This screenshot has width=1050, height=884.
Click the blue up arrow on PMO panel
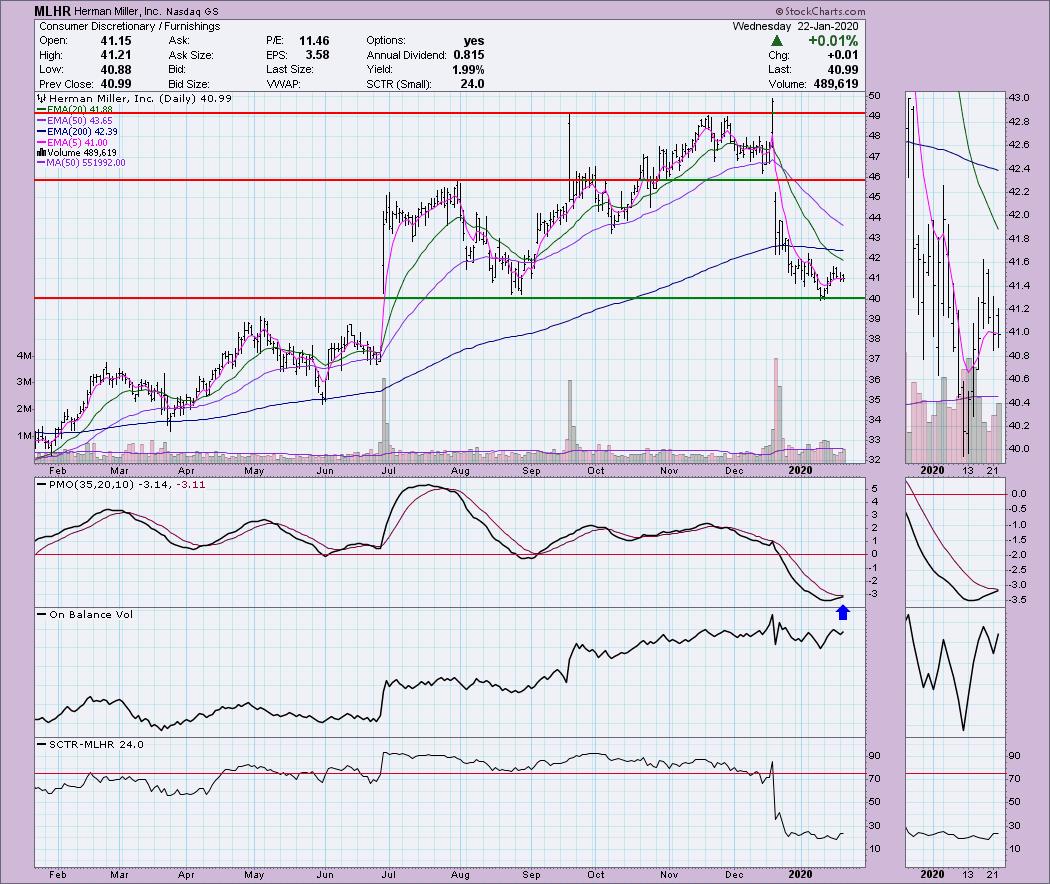[x=843, y=612]
